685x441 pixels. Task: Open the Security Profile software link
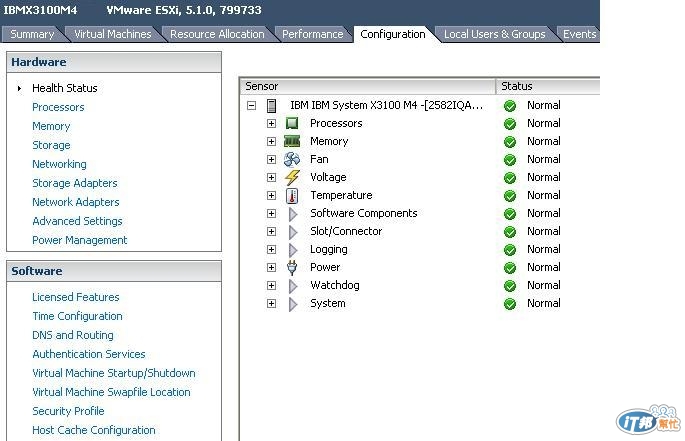point(68,411)
